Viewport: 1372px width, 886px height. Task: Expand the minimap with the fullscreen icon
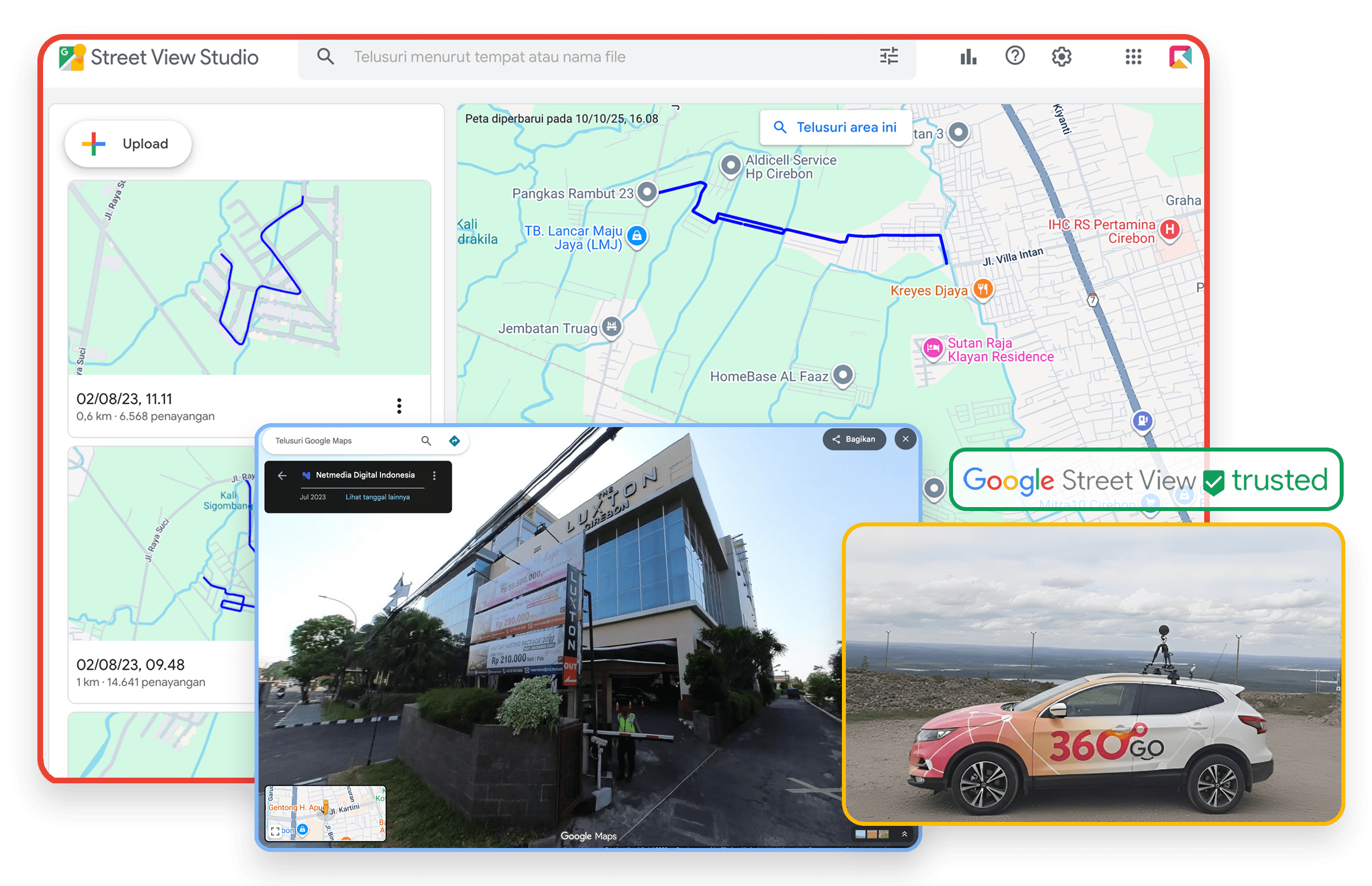point(277,830)
